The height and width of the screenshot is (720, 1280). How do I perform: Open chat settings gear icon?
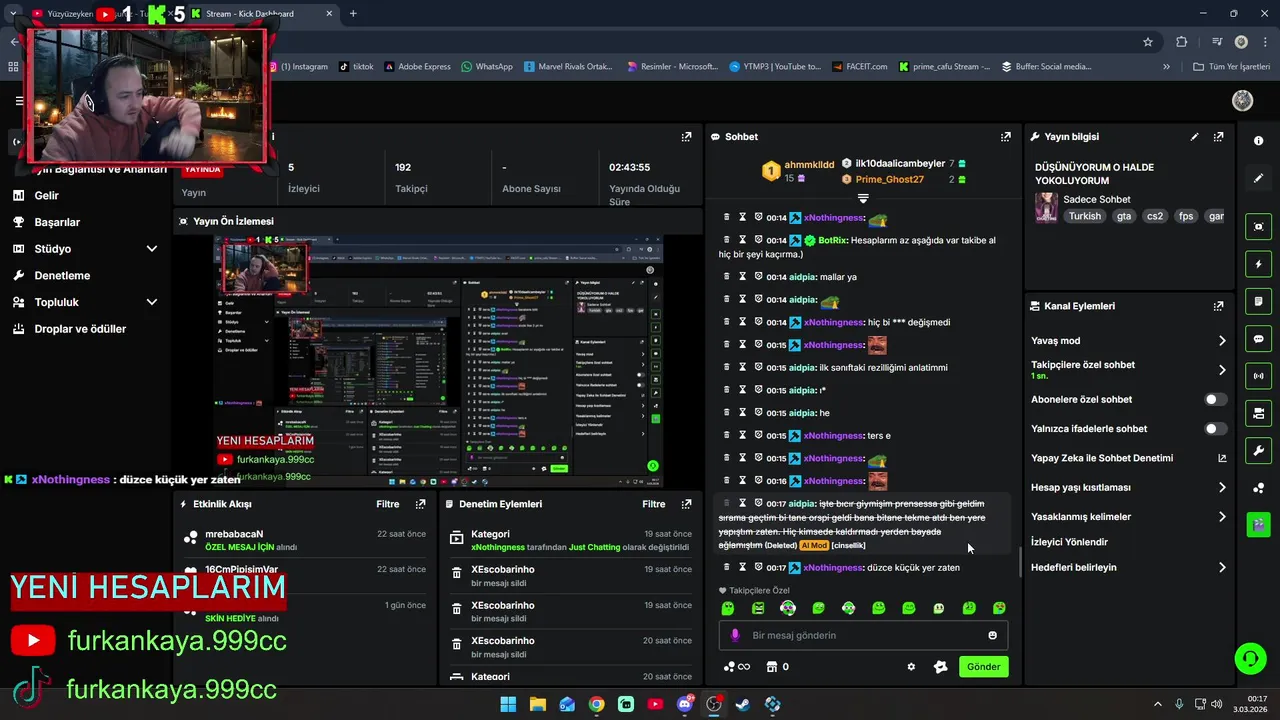click(x=911, y=667)
